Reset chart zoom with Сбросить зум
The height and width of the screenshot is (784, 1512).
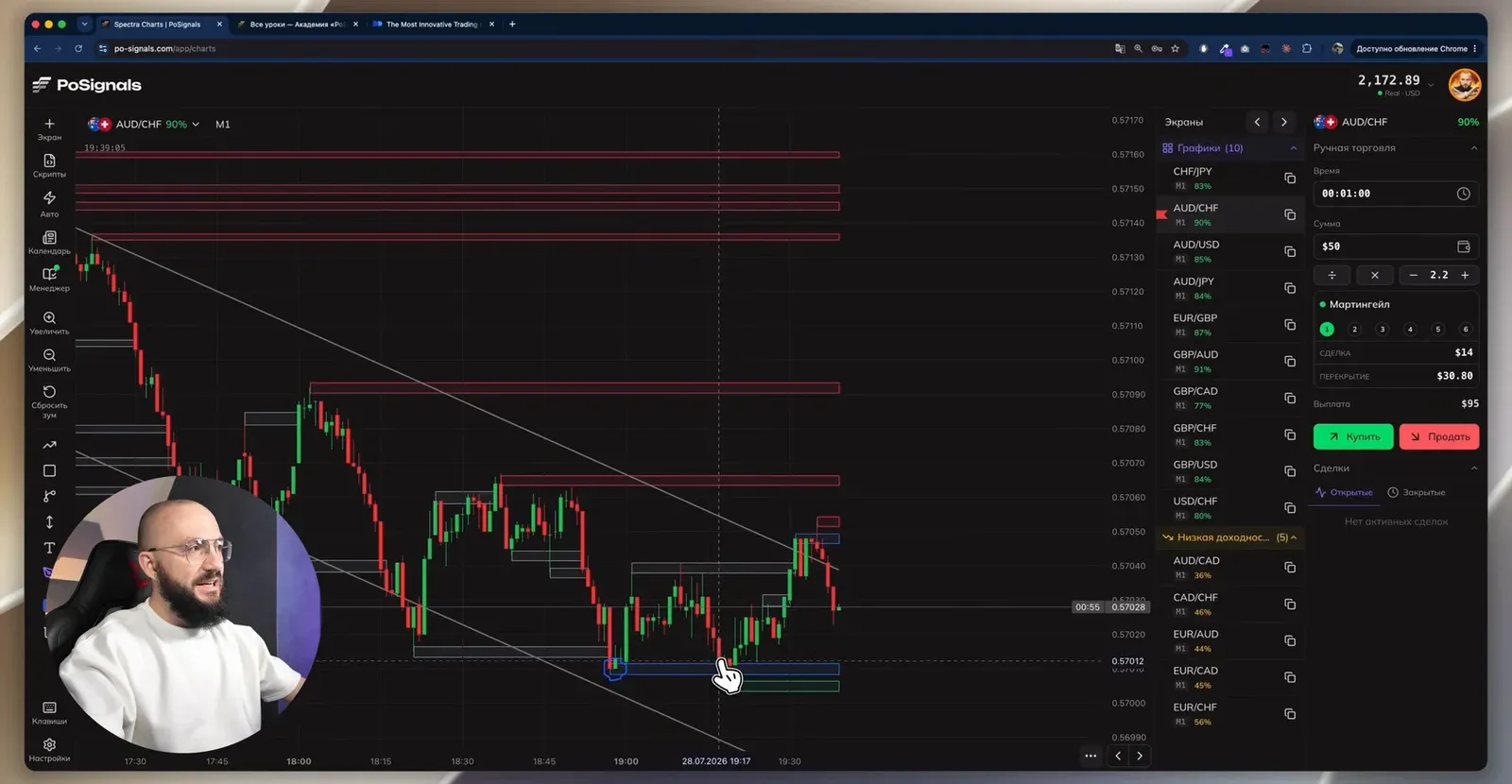[x=49, y=392]
